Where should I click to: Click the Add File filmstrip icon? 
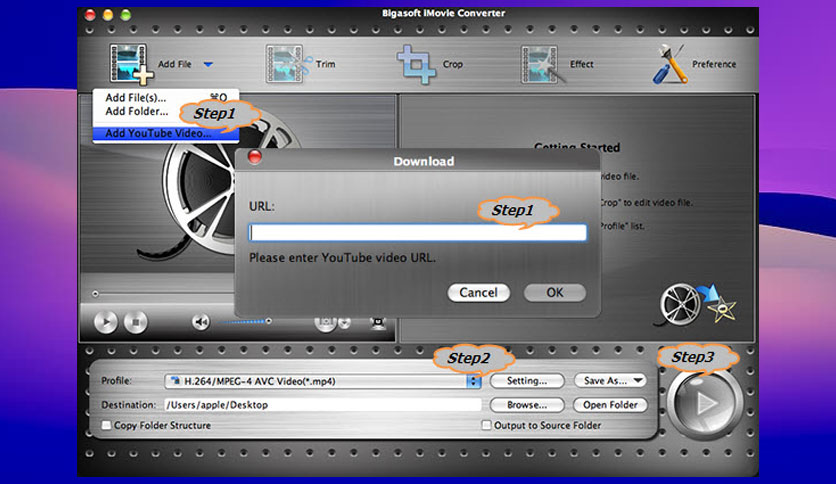(131, 64)
